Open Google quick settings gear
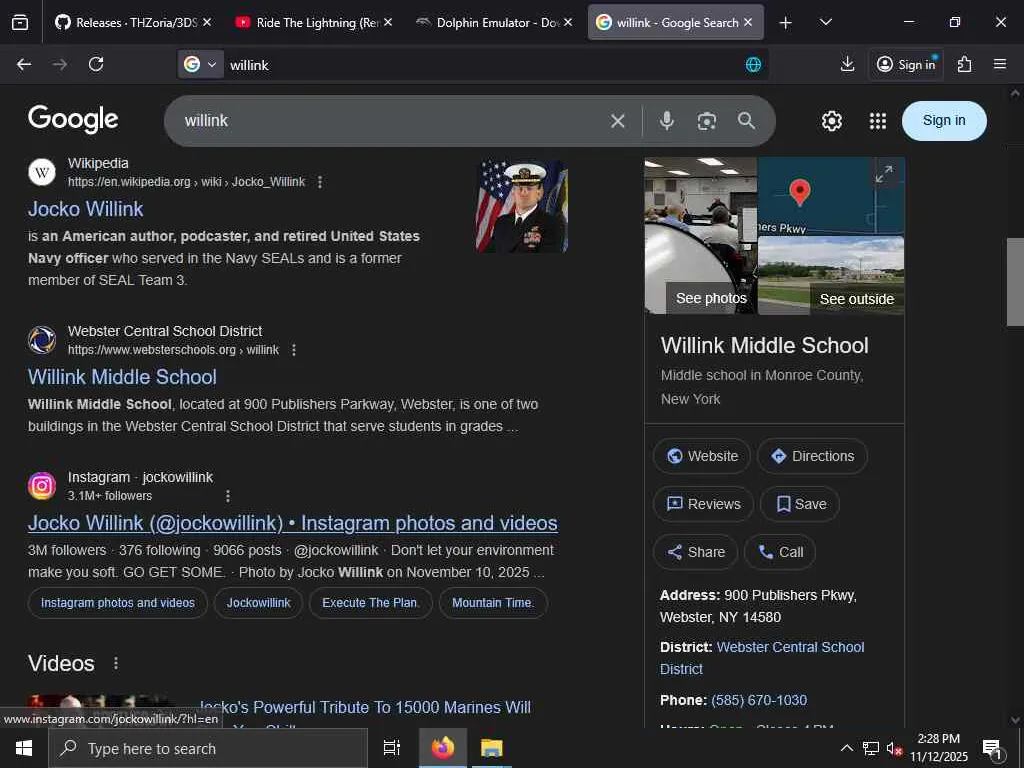1024x768 pixels. [x=831, y=121]
